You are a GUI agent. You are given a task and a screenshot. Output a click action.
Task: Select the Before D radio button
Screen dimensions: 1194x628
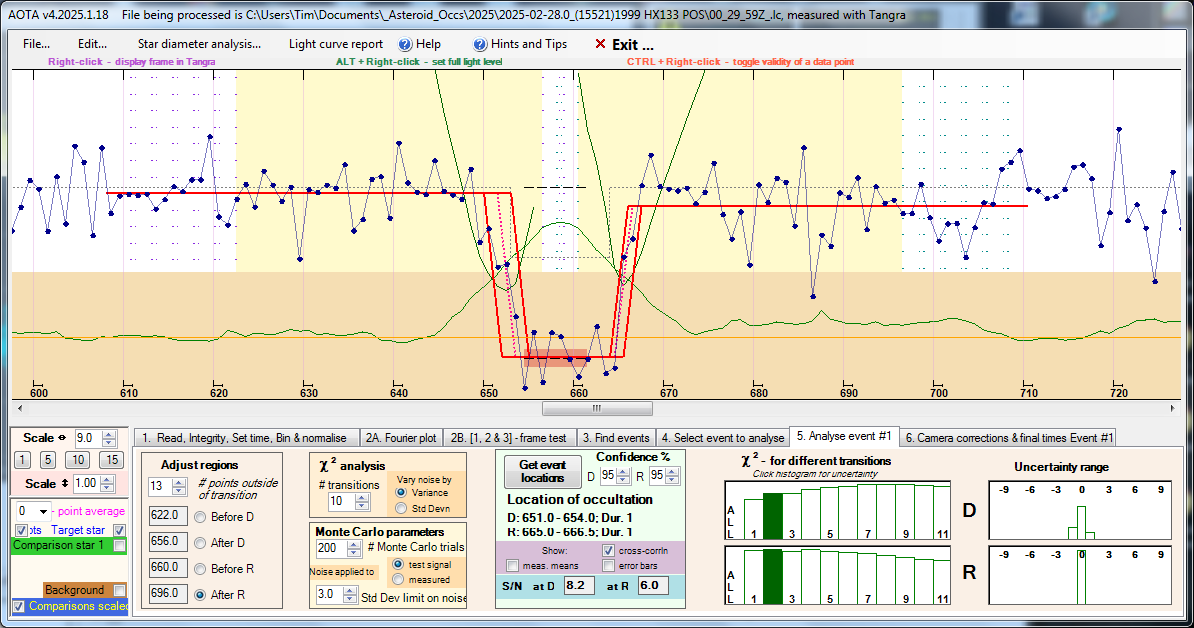pos(200,517)
